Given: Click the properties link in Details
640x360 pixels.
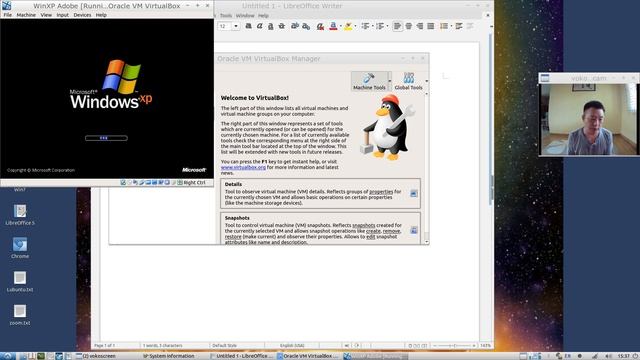Looking at the screenshot, I should [x=381, y=191].
